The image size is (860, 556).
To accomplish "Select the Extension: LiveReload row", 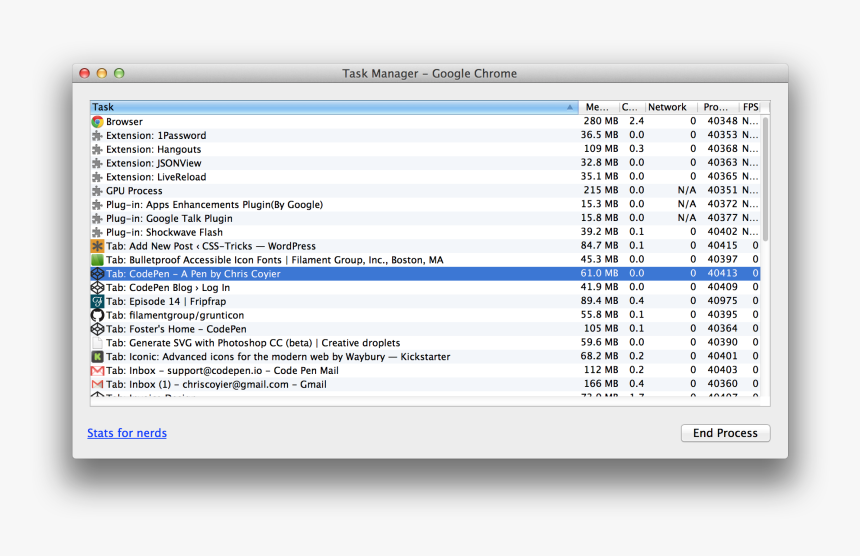I will point(425,177).
